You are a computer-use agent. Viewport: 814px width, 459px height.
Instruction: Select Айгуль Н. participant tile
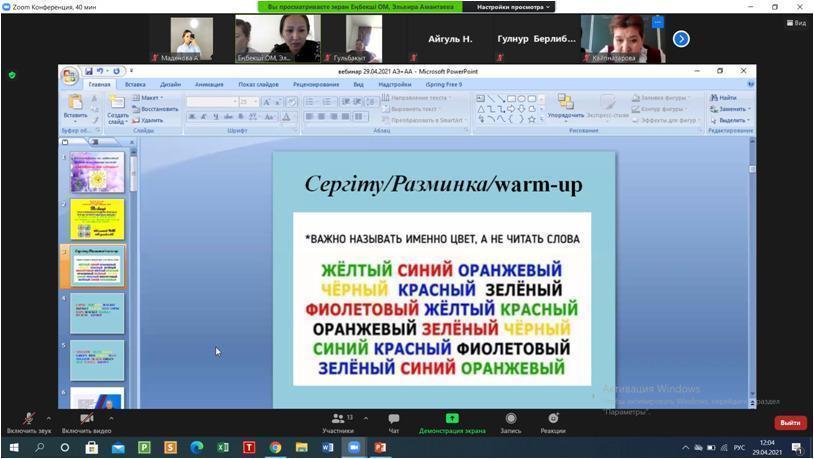click(450, 39)
